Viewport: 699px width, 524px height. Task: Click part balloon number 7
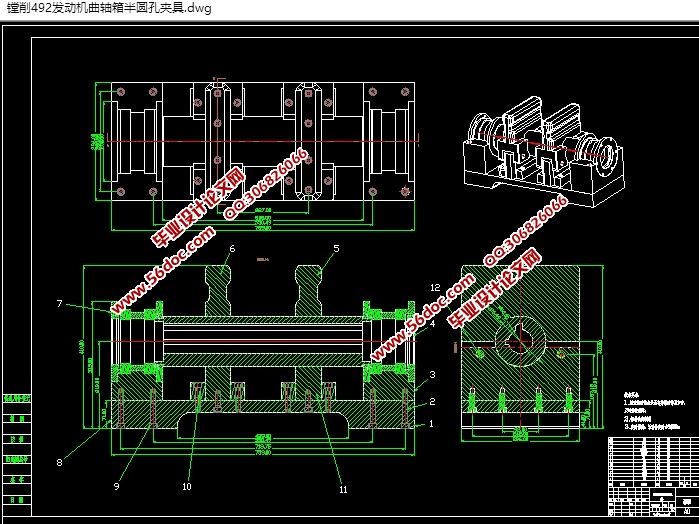click(60, 303)
